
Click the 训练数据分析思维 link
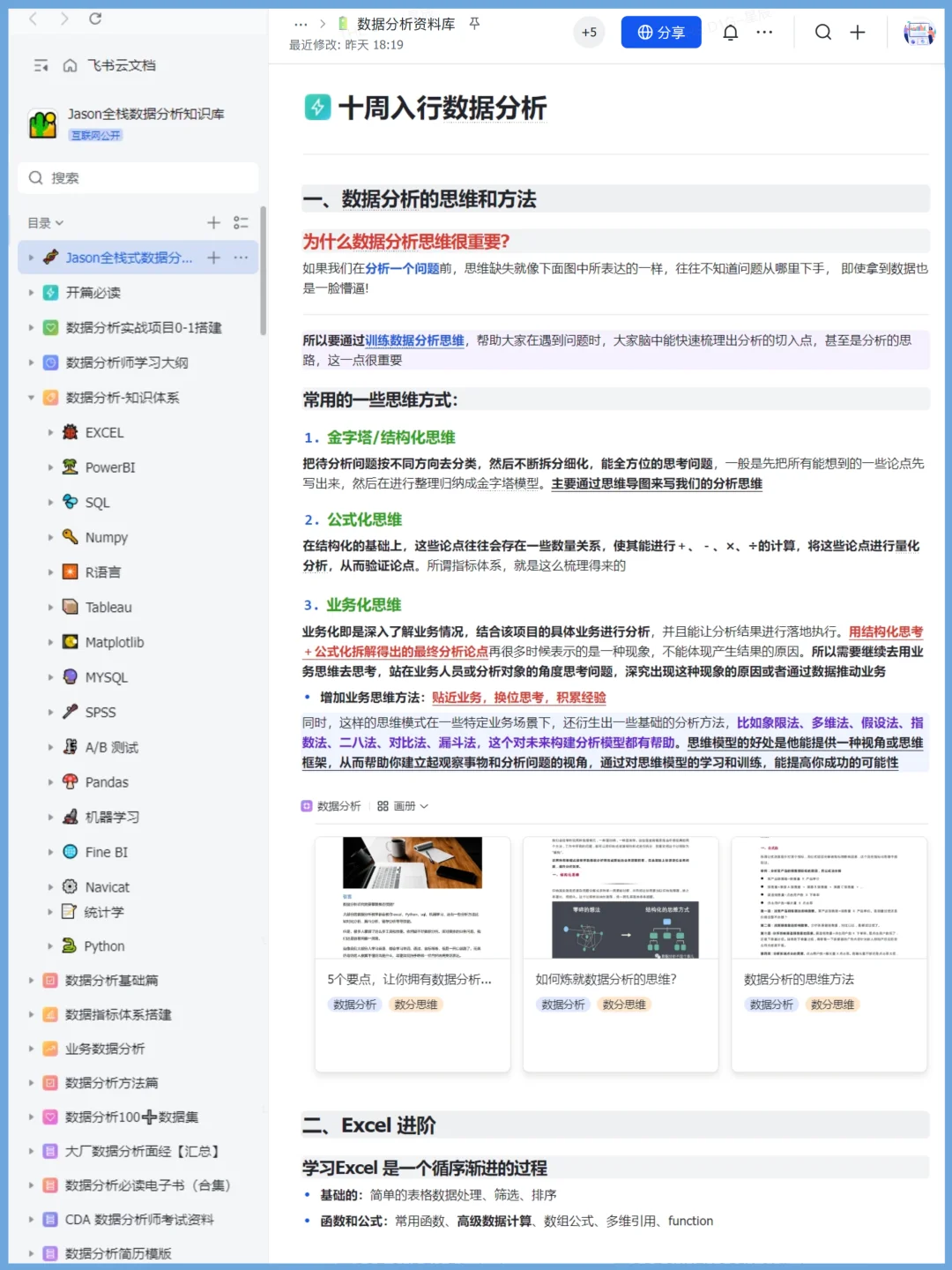point(414,340)
